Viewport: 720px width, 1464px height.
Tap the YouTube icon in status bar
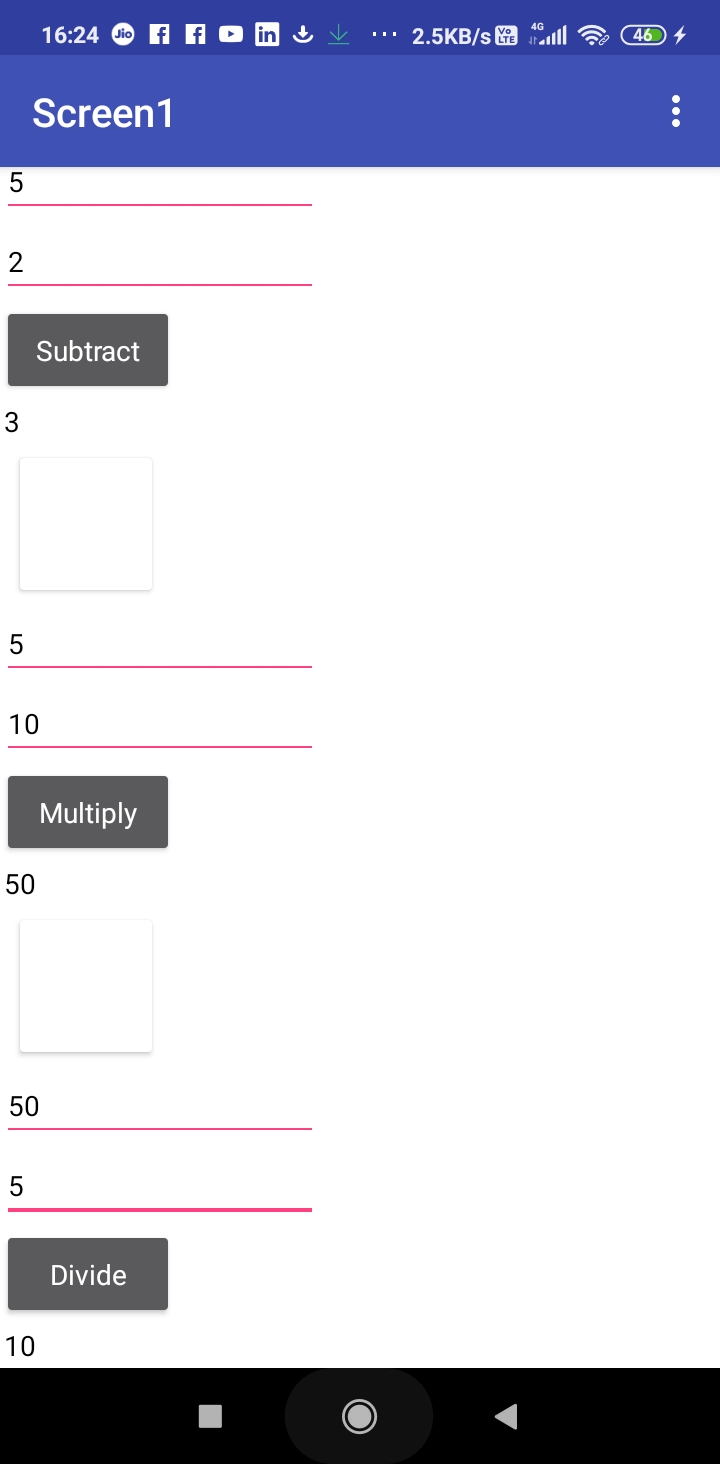231,35
